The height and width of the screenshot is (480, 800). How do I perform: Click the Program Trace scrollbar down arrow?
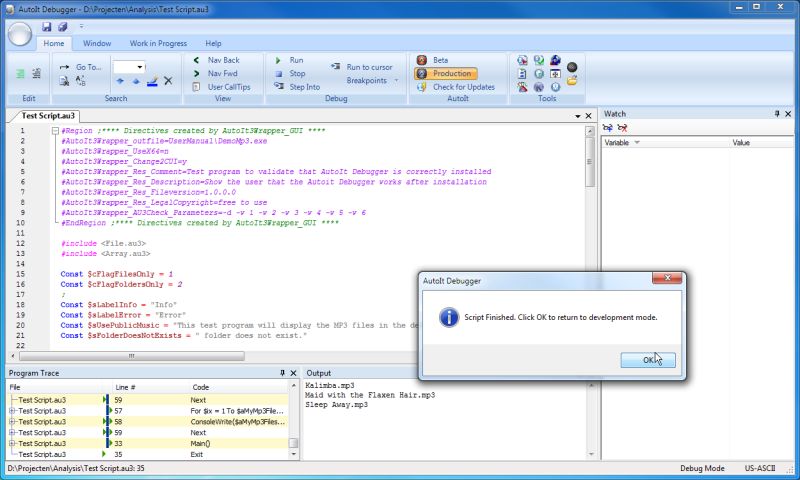tap(293, 454)
